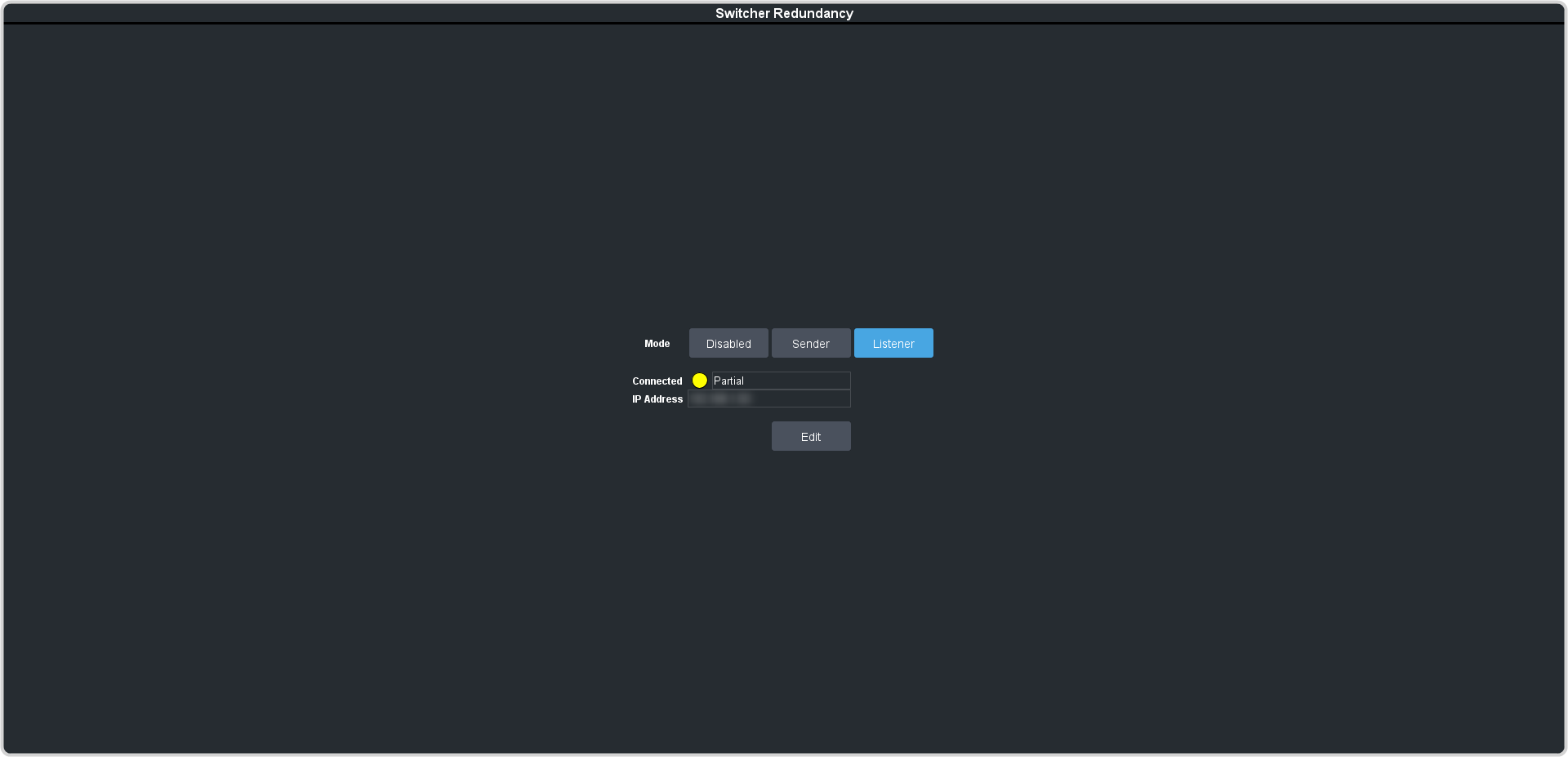Click the gray Sender button

[811, 343]
